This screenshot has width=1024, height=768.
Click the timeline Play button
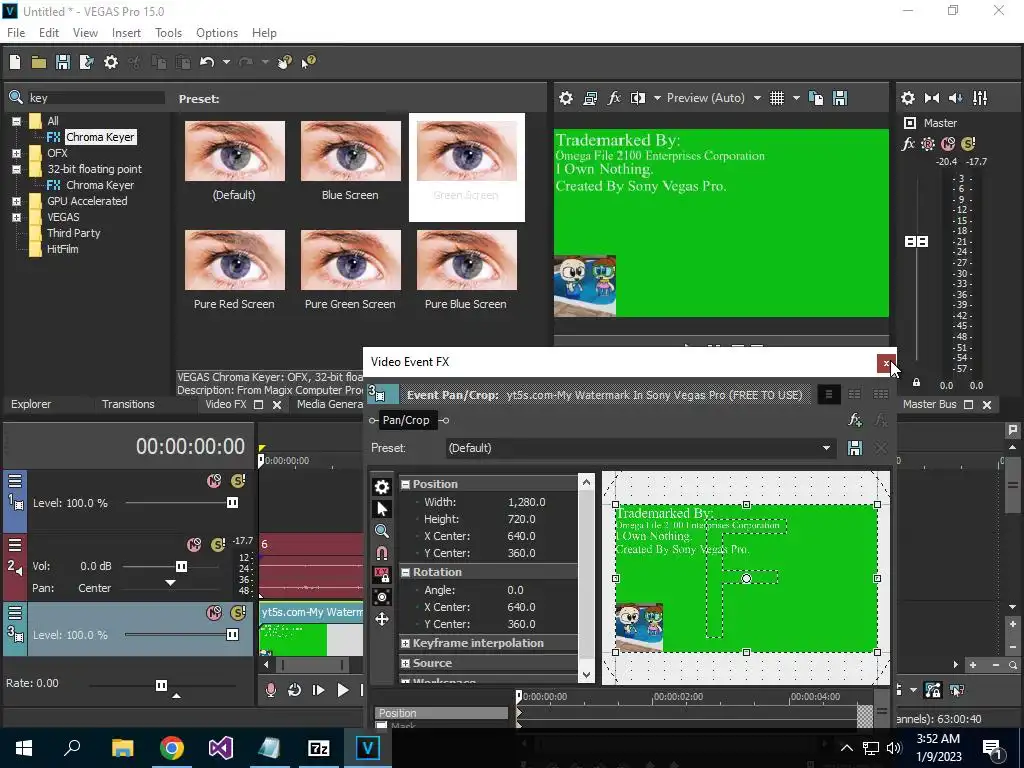coord(342,690)
